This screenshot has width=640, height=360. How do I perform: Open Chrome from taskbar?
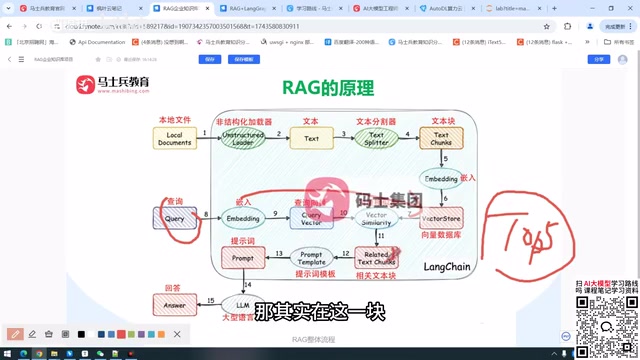[x=39, y=353]
